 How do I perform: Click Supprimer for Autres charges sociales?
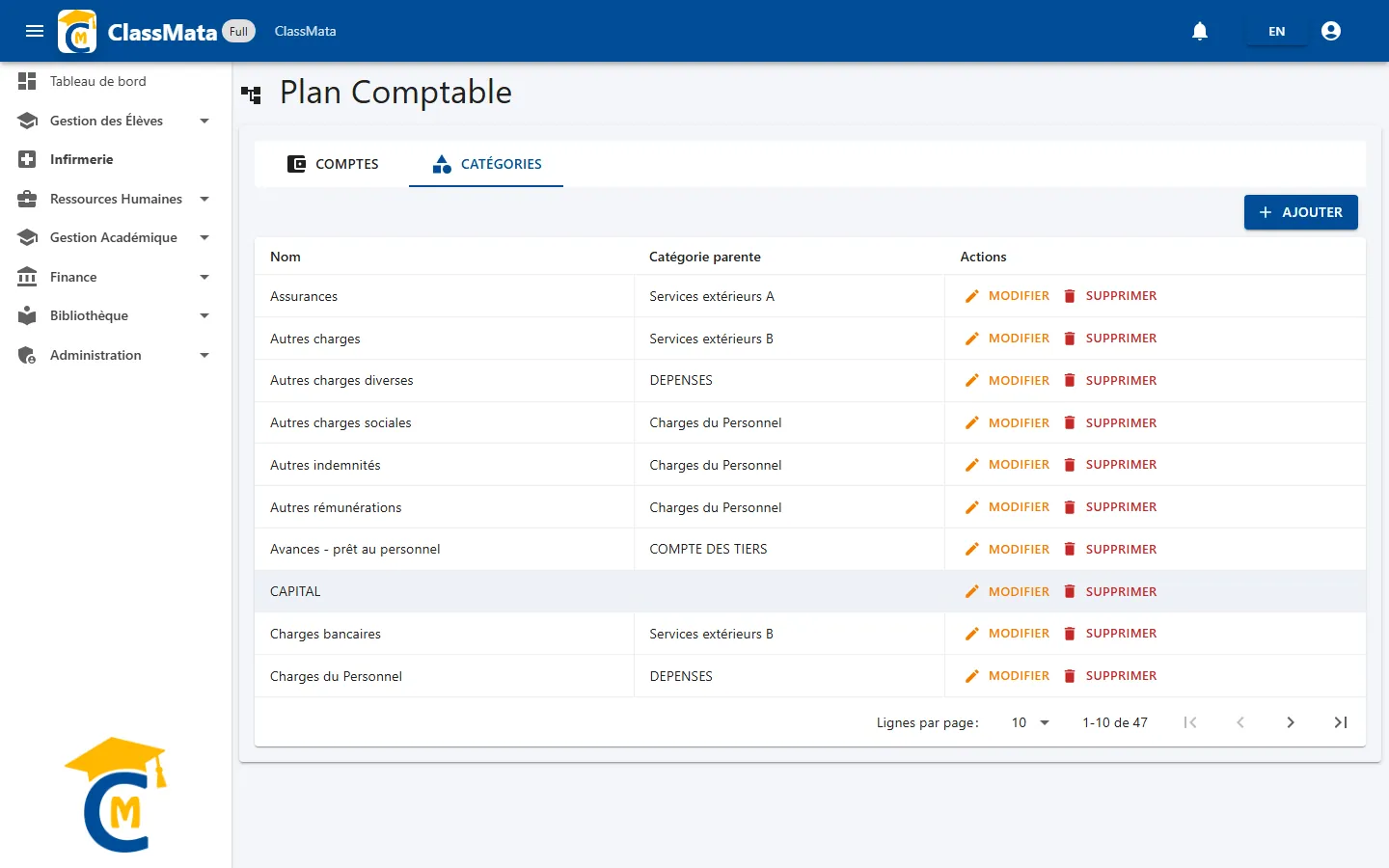point(1109,422)
